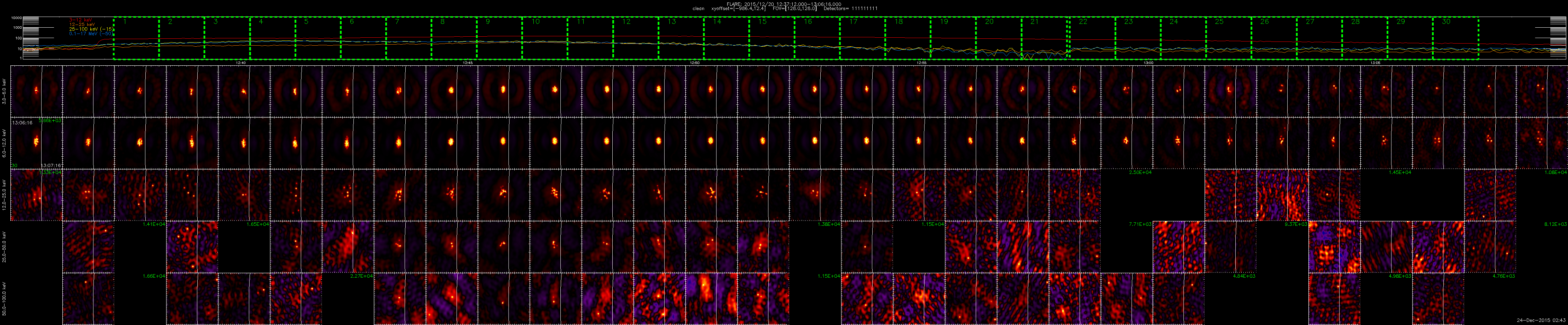The image size is (1568, 325).
Task: Select time interval 13 on the lightcurve
Action: [x=681, y=38]
